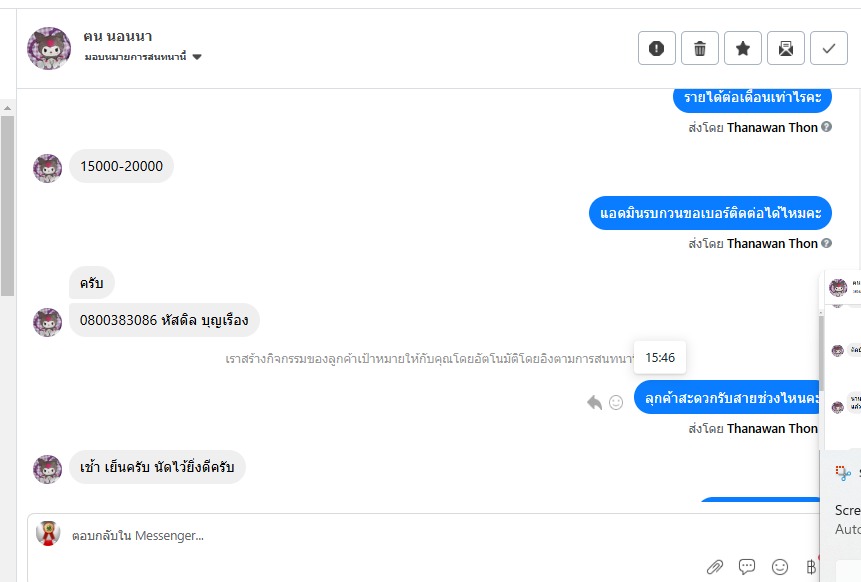Delete conversation using trash can icon

(x=700, y=48)
